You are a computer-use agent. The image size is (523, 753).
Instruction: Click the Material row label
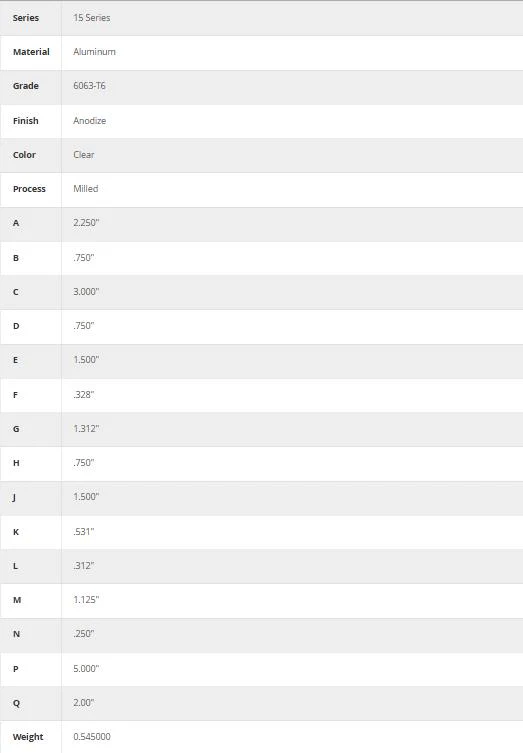[x=31, y=52]
